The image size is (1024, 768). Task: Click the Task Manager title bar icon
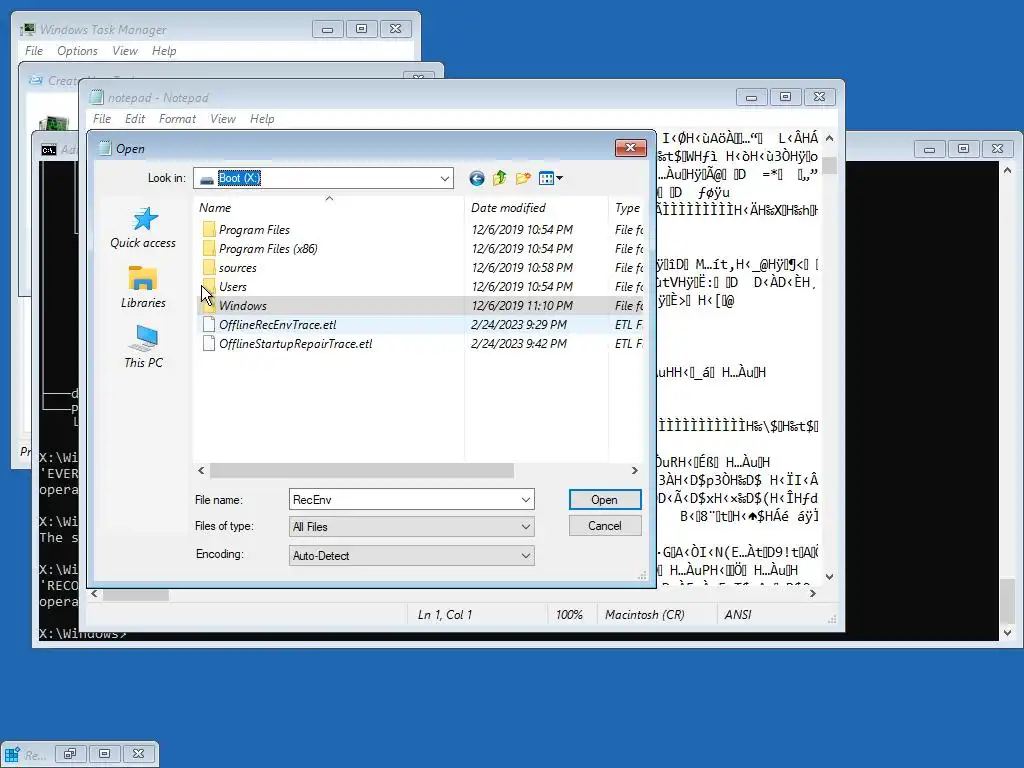click(x=28, y=29)
